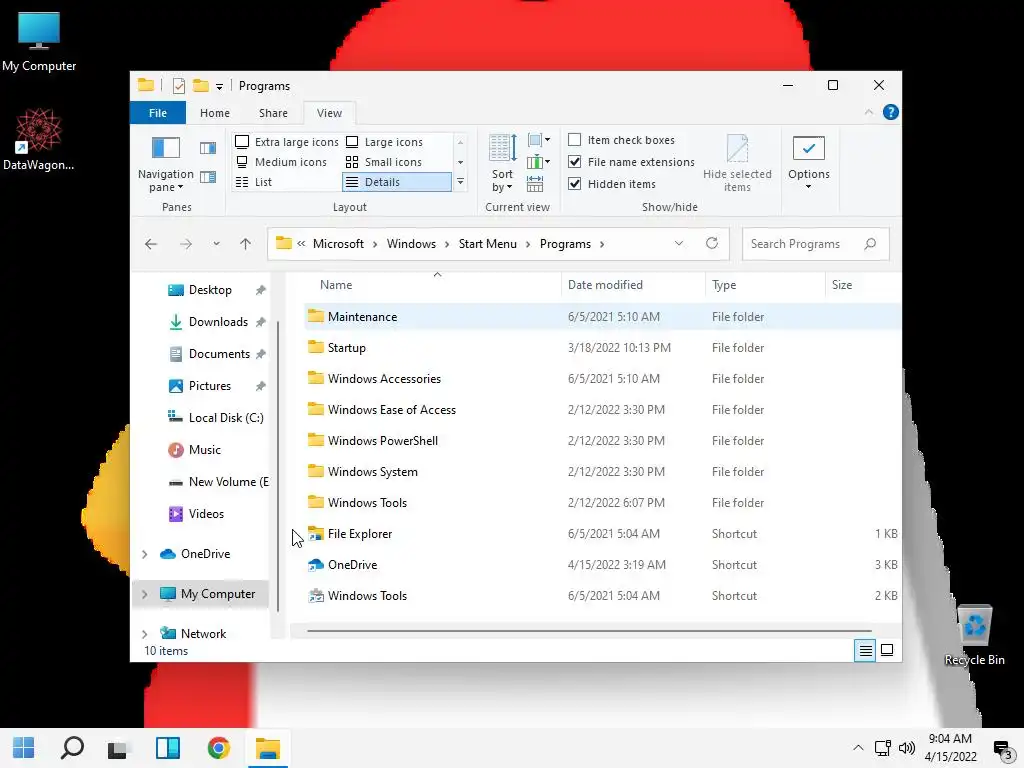Switch to the Home tab
This screenshot has height=768, width=1024.
(215, 113)
